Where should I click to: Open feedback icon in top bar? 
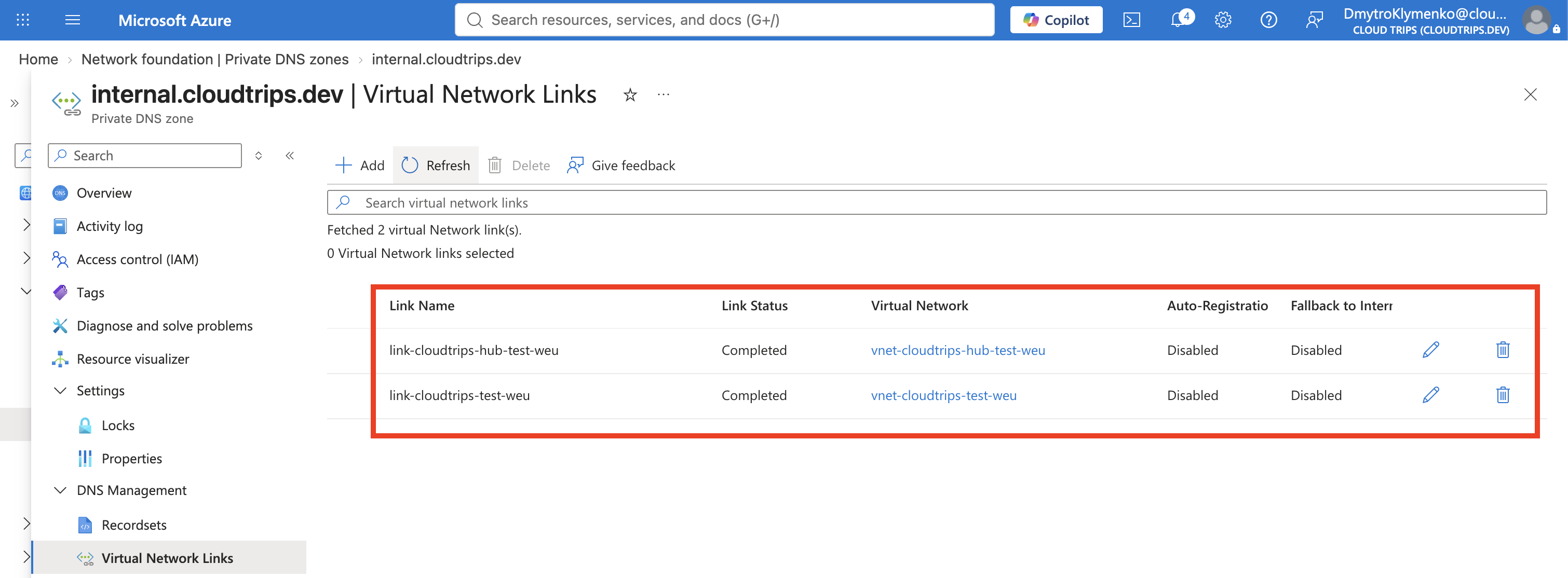1314,20
